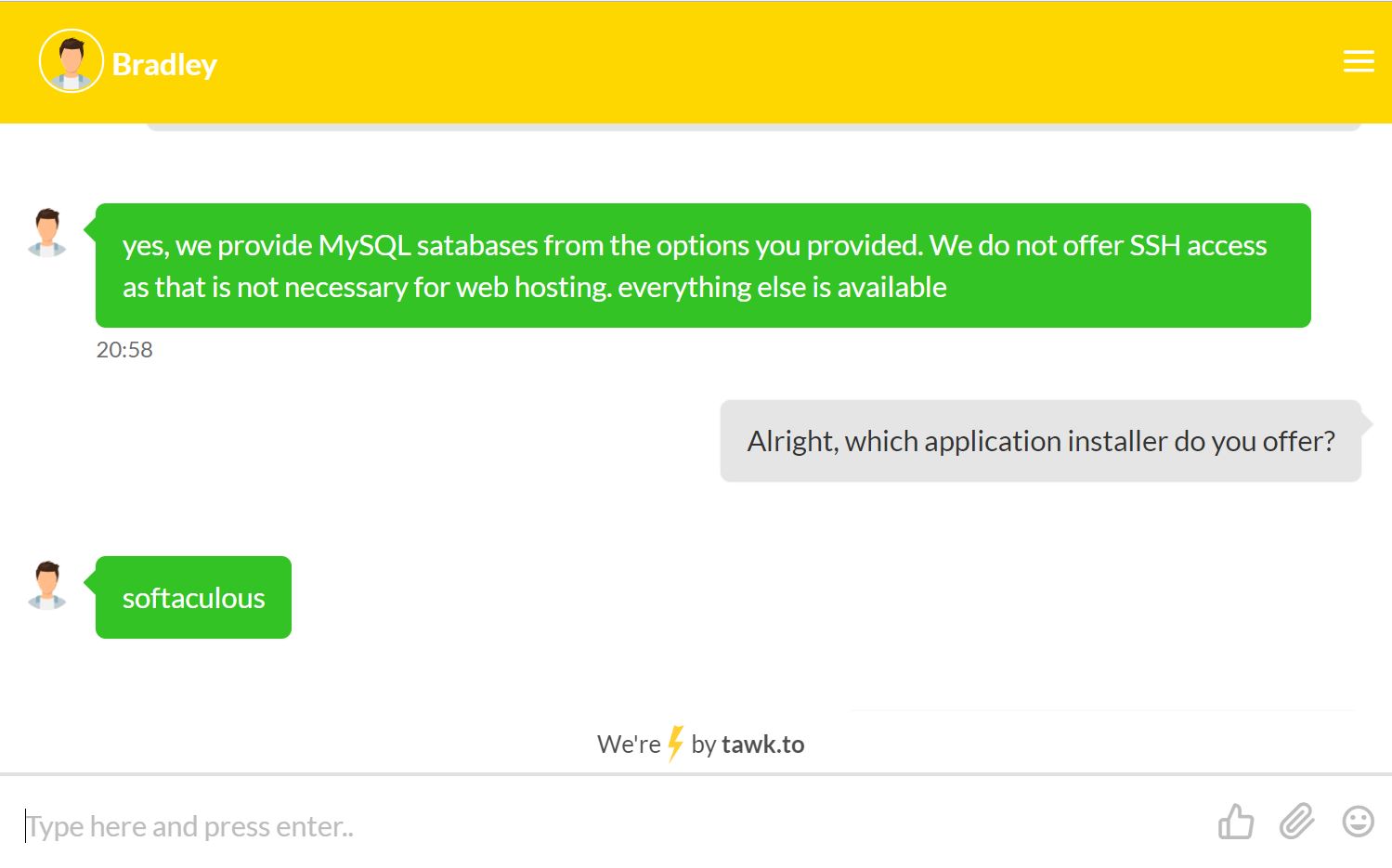Open the tawk.to branding link
1392x868 pixels.
(701, 744)
